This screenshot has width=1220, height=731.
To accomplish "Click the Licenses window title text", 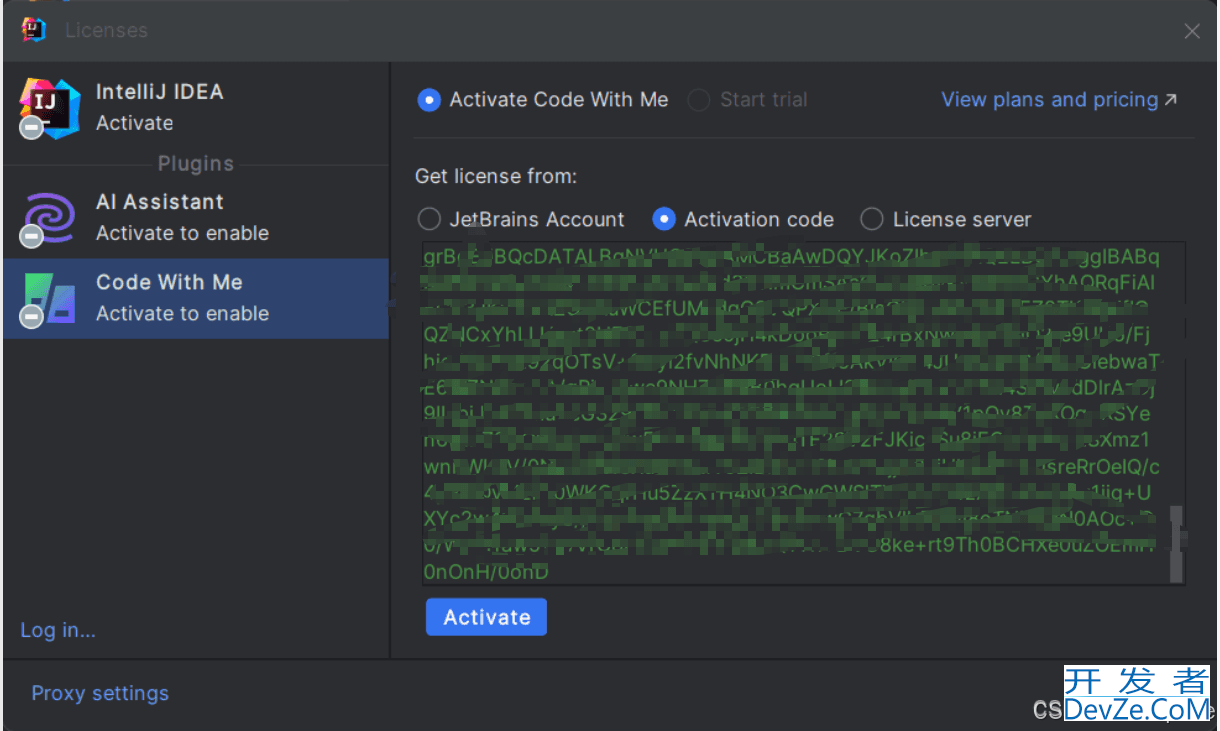I will 106,30.
